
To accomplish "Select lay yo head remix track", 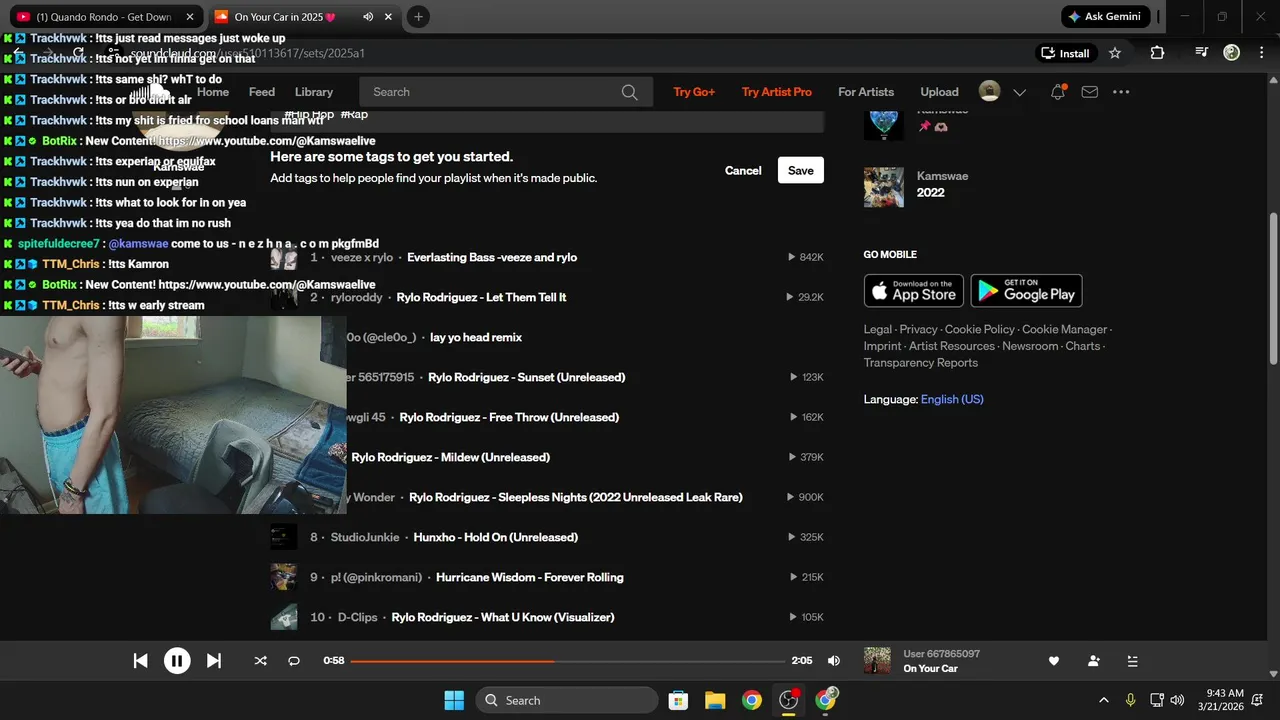I will pos(476,337).
